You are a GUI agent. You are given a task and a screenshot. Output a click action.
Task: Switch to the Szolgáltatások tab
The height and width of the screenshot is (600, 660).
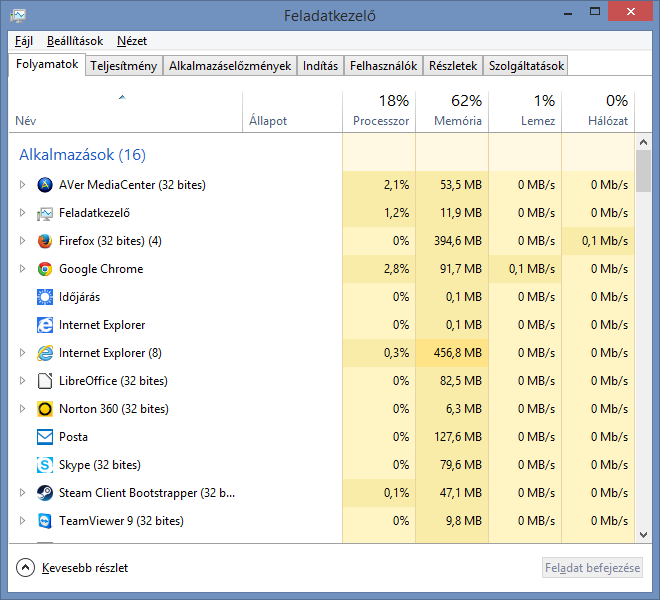[x=526, y=66]
